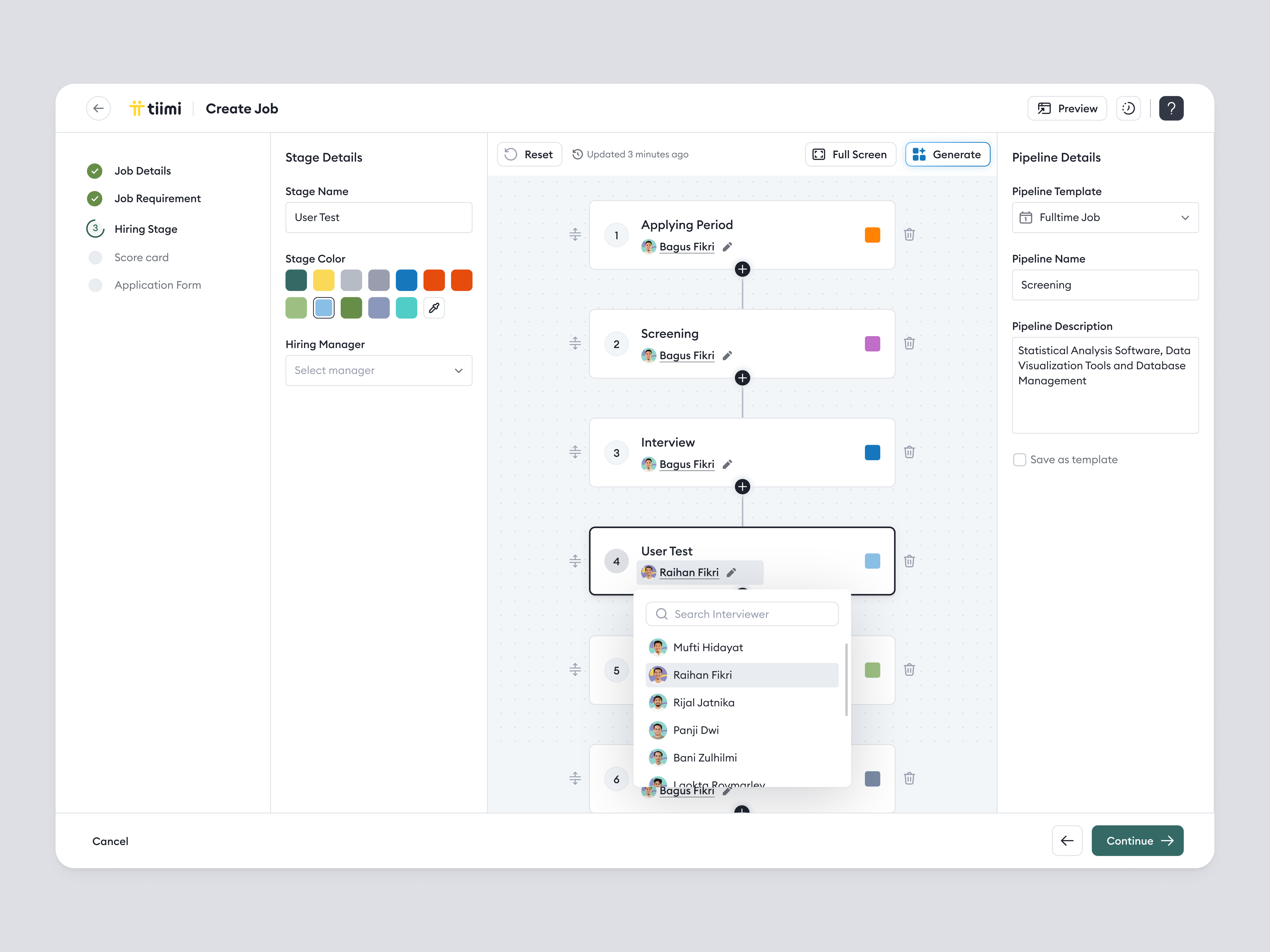
Task: Click the Full Screen button
Action: click(850, 154)
